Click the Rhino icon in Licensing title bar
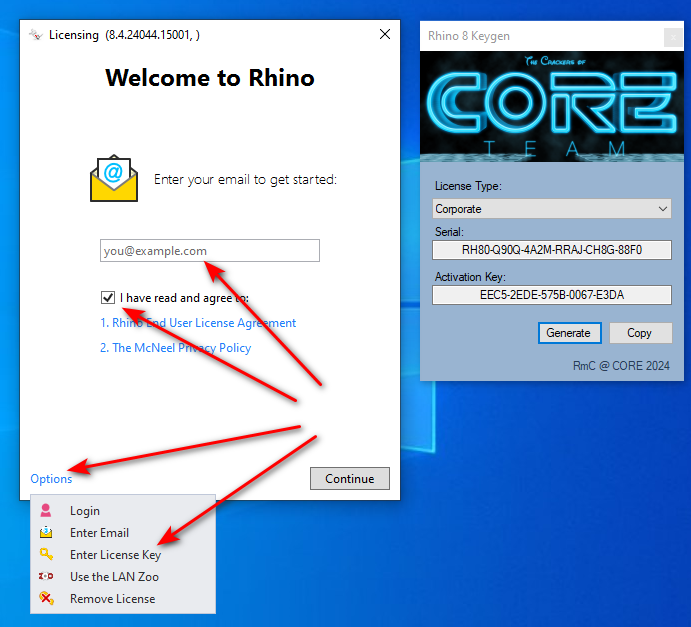The image size is (691, 627). pos(36,35)
